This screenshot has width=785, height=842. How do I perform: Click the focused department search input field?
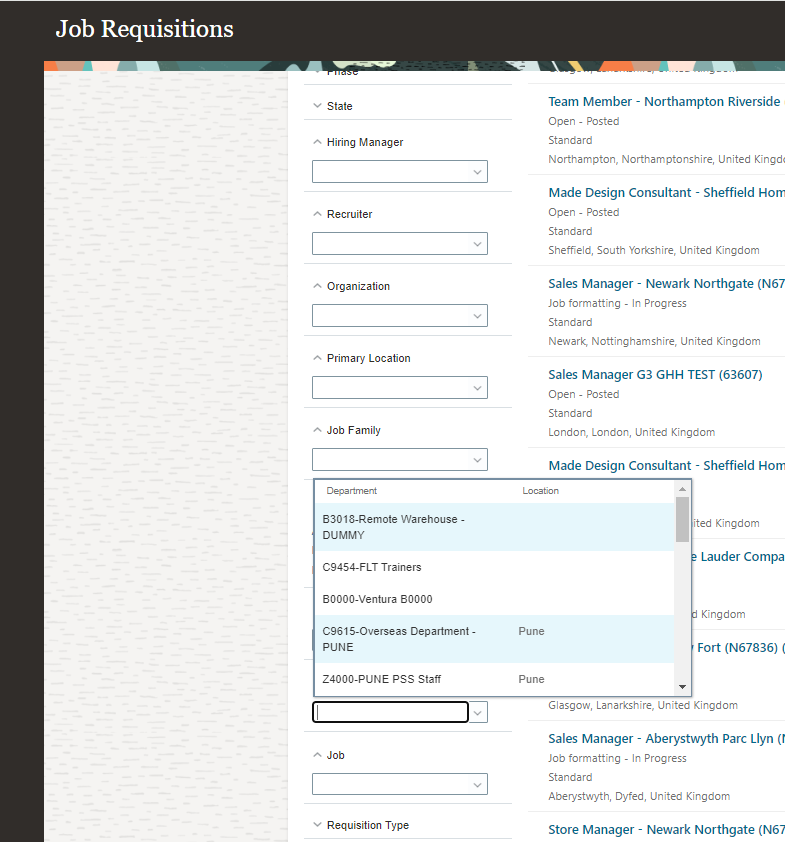click(x=390, y=712)
